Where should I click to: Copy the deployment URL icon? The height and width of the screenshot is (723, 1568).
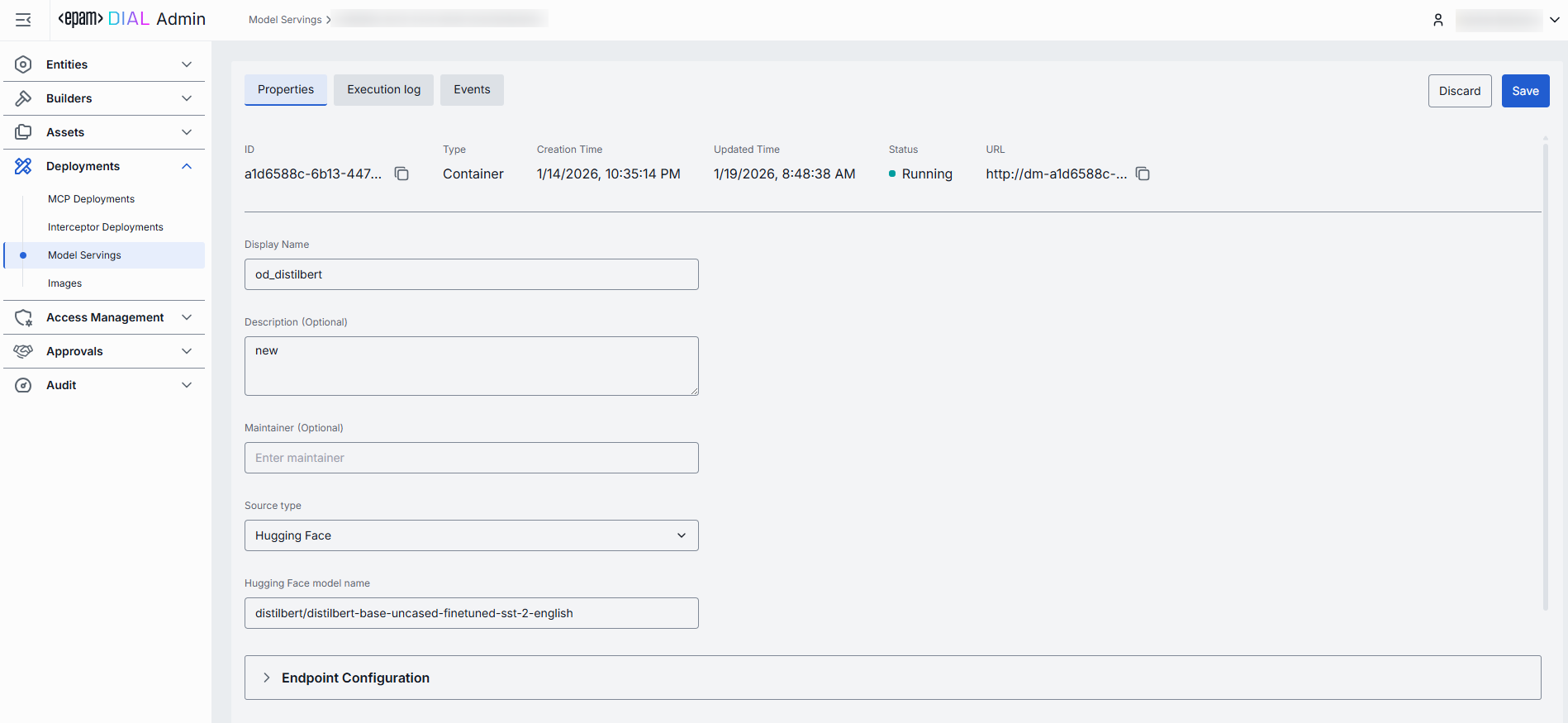[1143, 174]
